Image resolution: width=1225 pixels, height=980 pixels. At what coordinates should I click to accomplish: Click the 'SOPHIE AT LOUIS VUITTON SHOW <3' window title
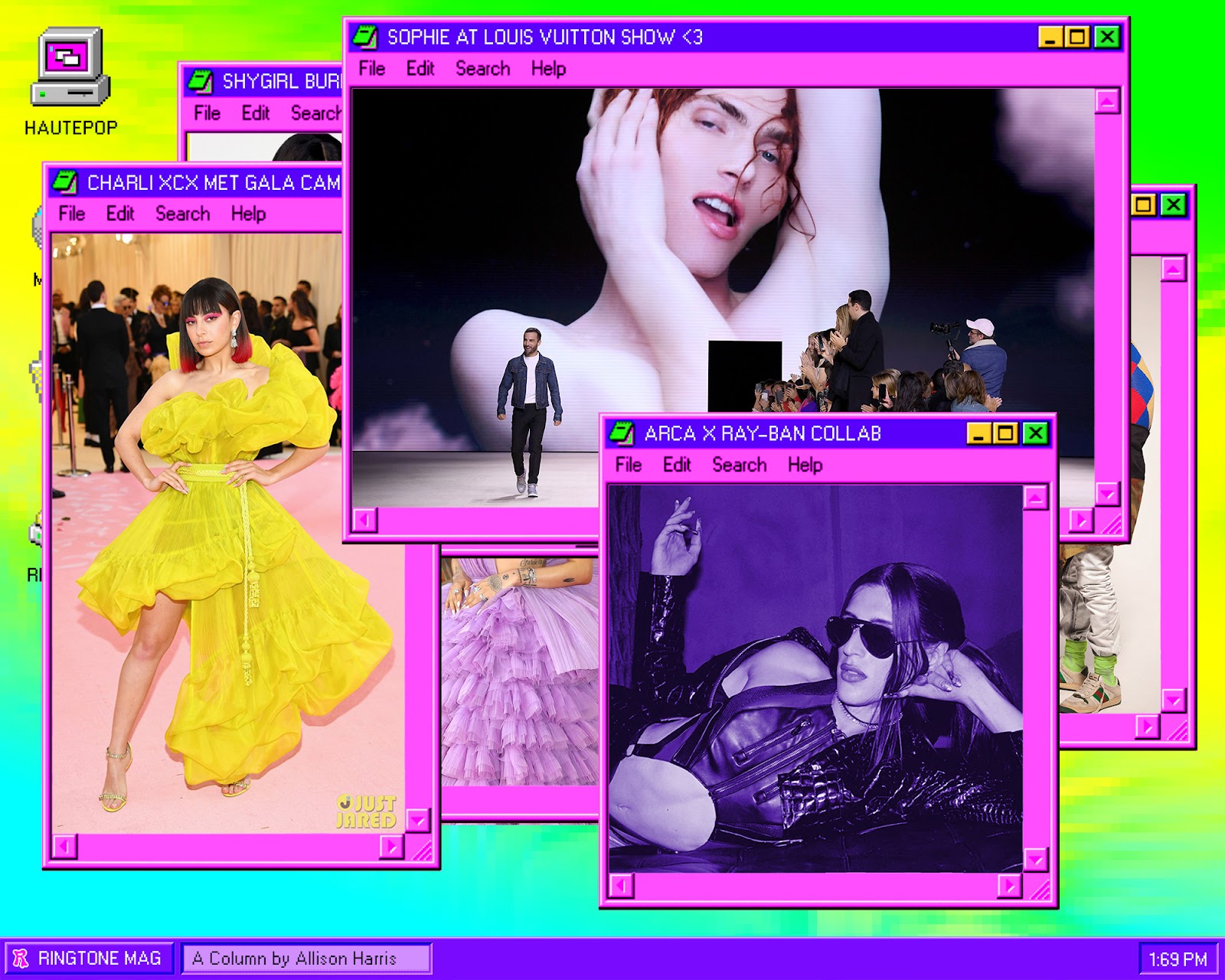[545, 37]
